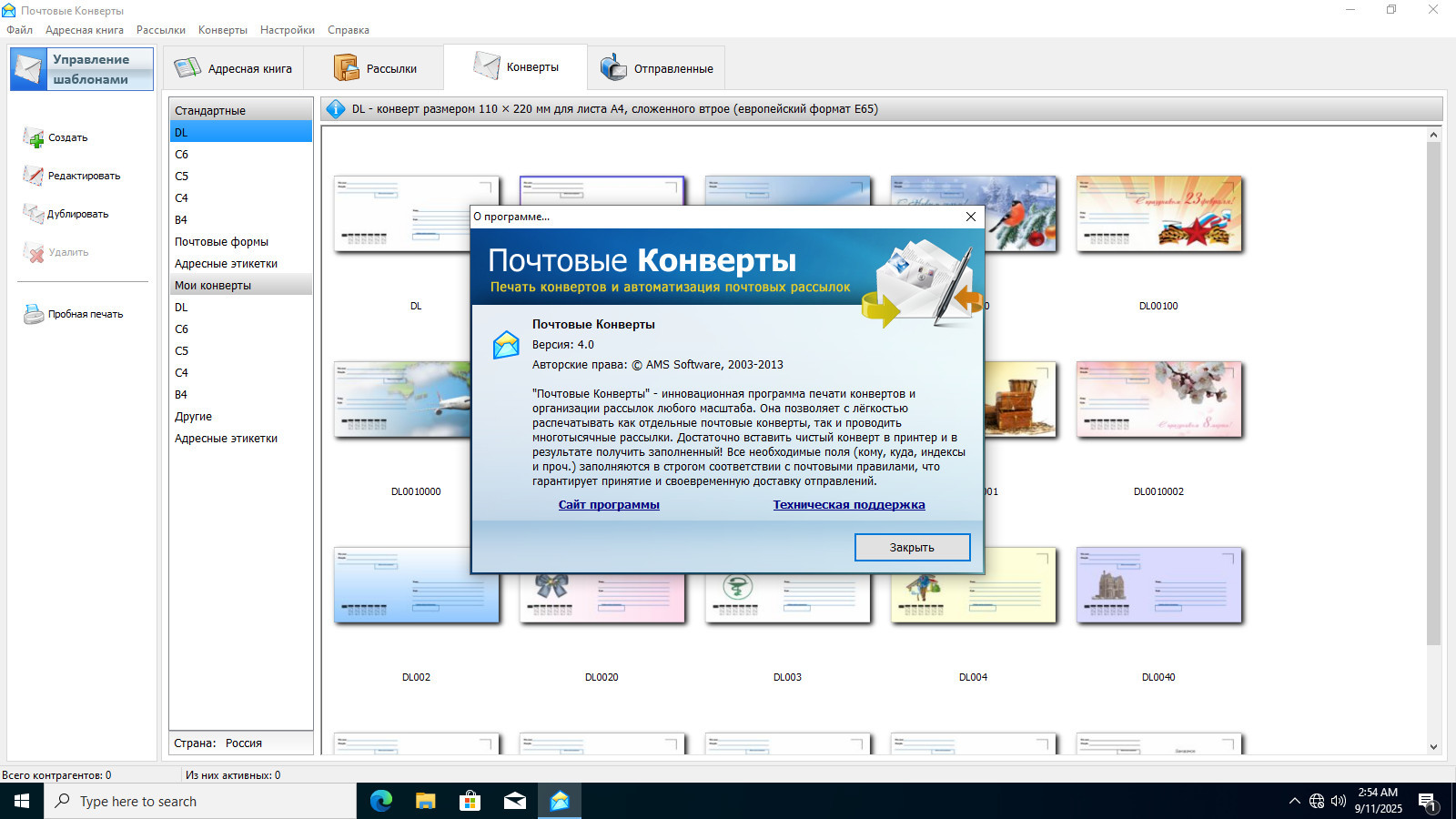The width and height of the screenshot is (1456, 819).
Task: Open the Техническая поддержка link
Action: (849, 505)
